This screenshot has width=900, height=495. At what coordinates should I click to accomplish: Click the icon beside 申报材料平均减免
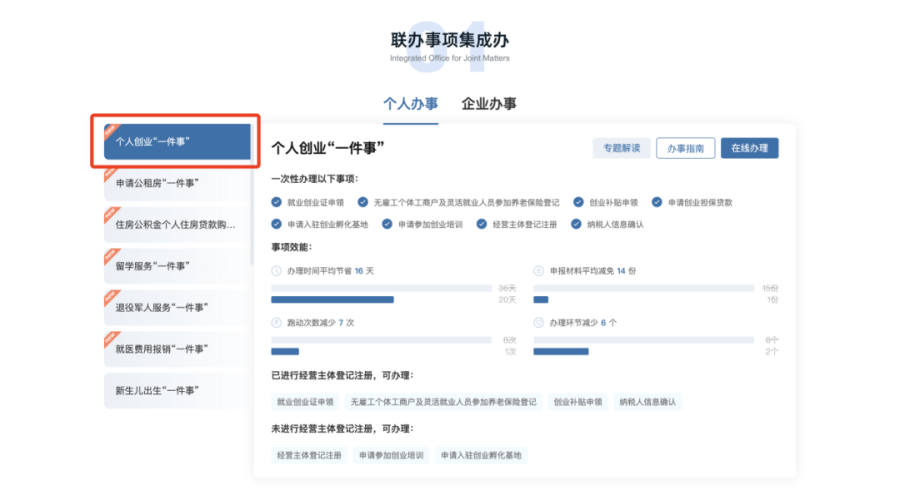[539, 271]
